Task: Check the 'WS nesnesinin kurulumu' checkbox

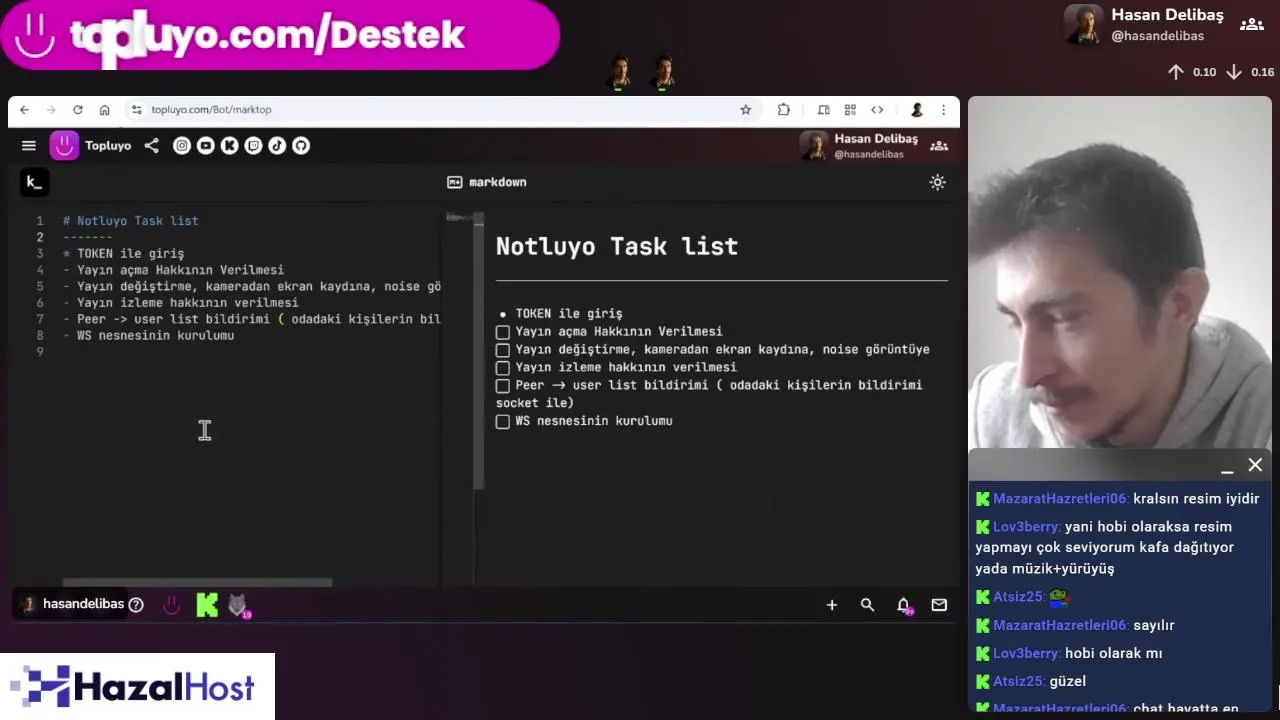Action: (x=503, y=422)
